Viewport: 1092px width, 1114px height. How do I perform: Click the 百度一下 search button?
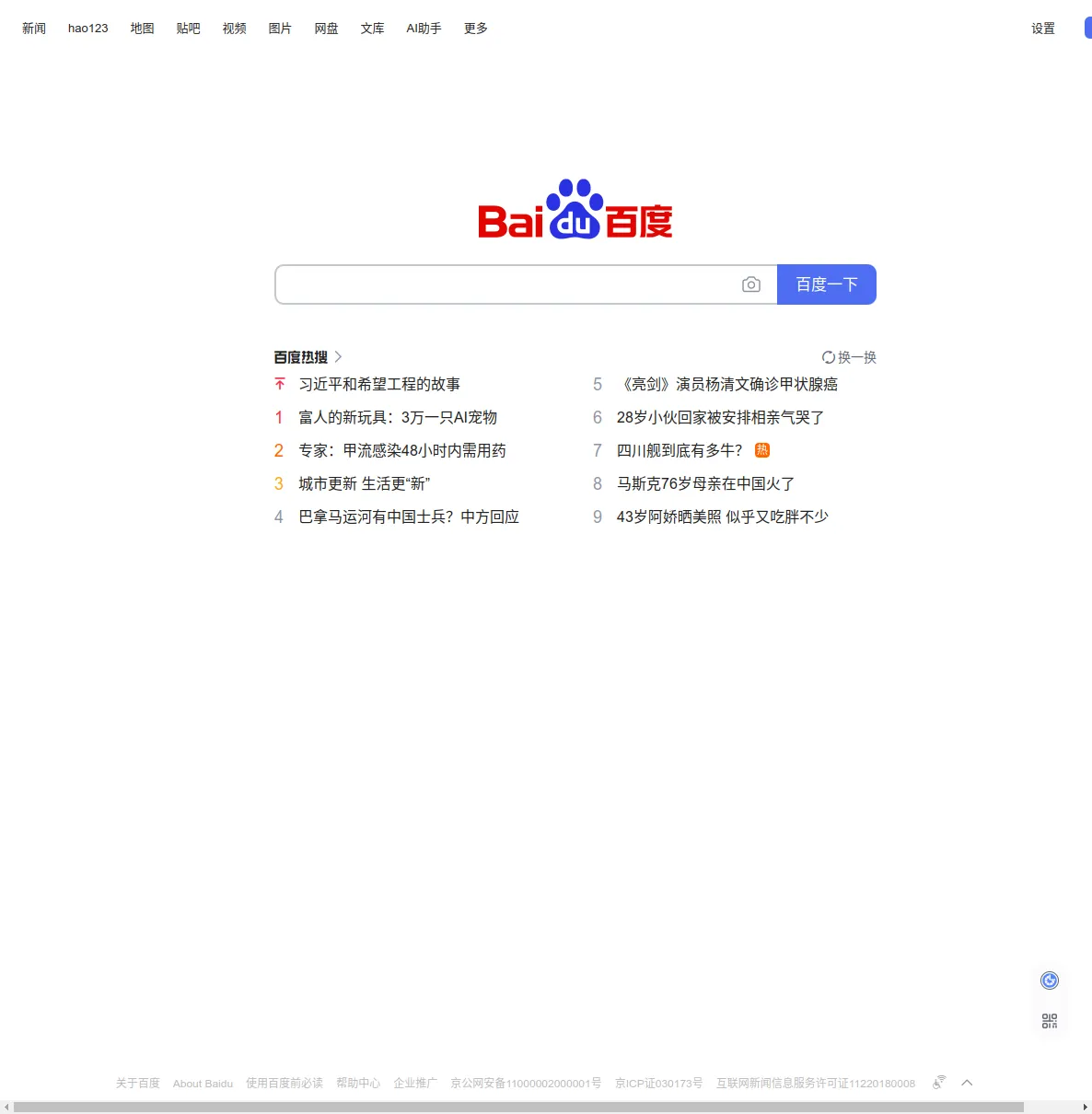[x=827, y=284]
